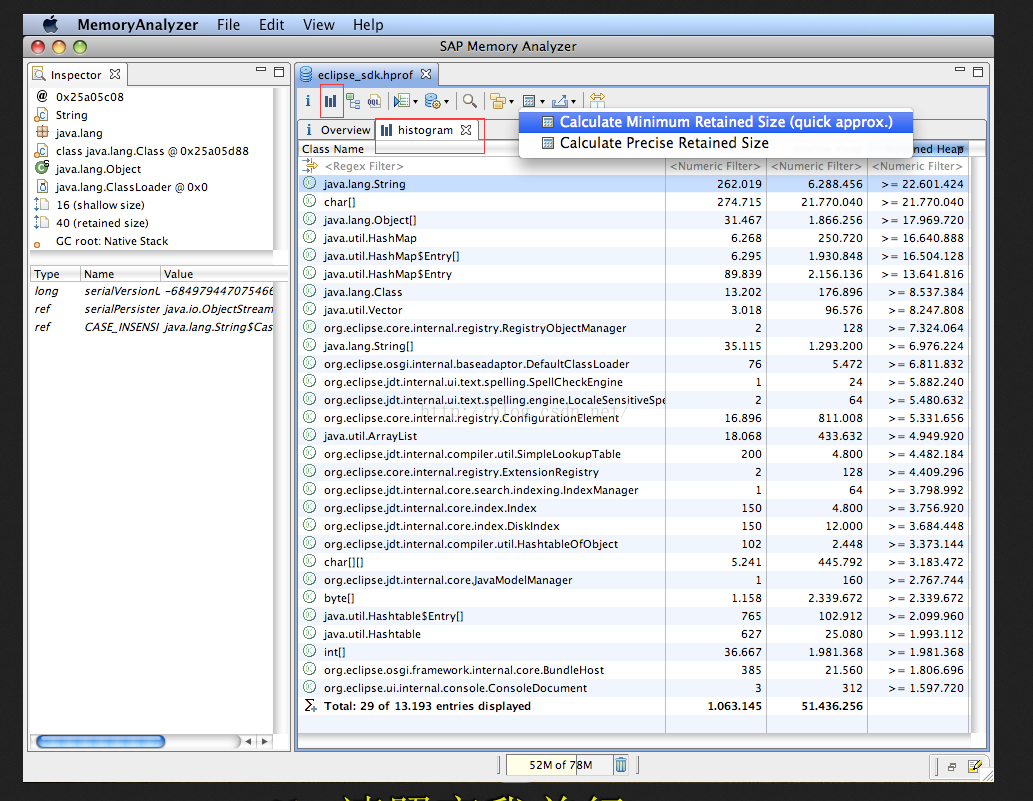Switch to the Overview tab
The width and height of the screenshot is (1033, 801).
pos(337,130)
